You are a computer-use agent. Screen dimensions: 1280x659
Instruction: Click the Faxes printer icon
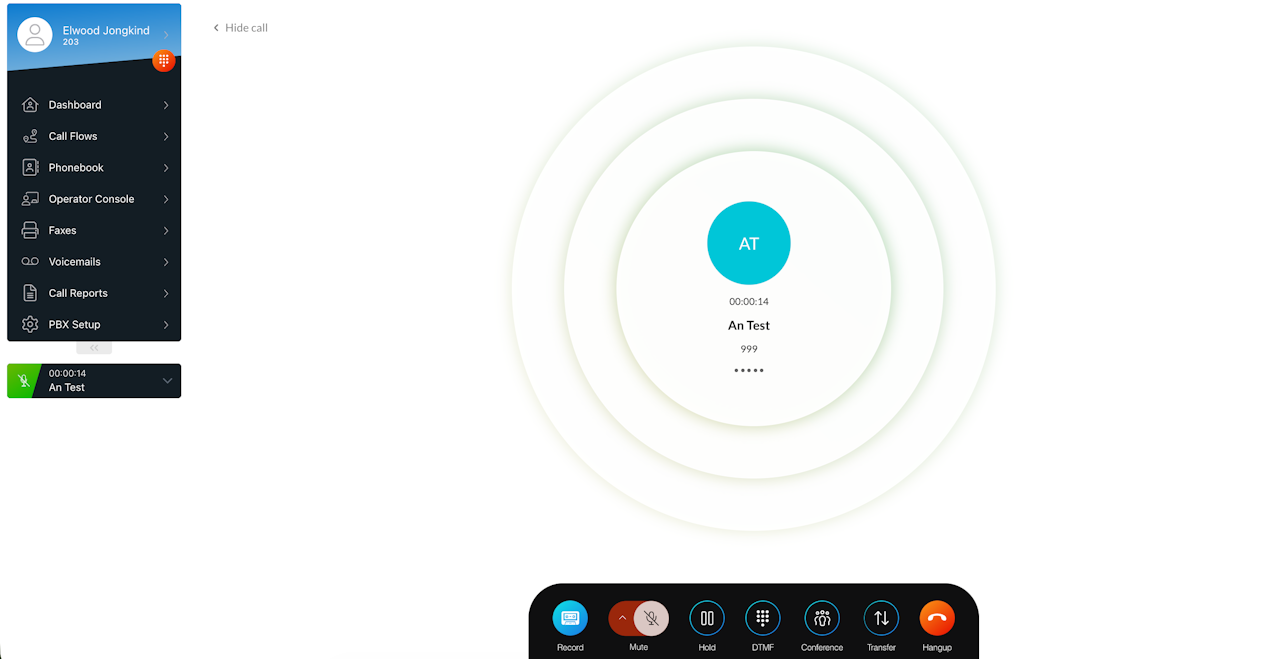(30, 230)
